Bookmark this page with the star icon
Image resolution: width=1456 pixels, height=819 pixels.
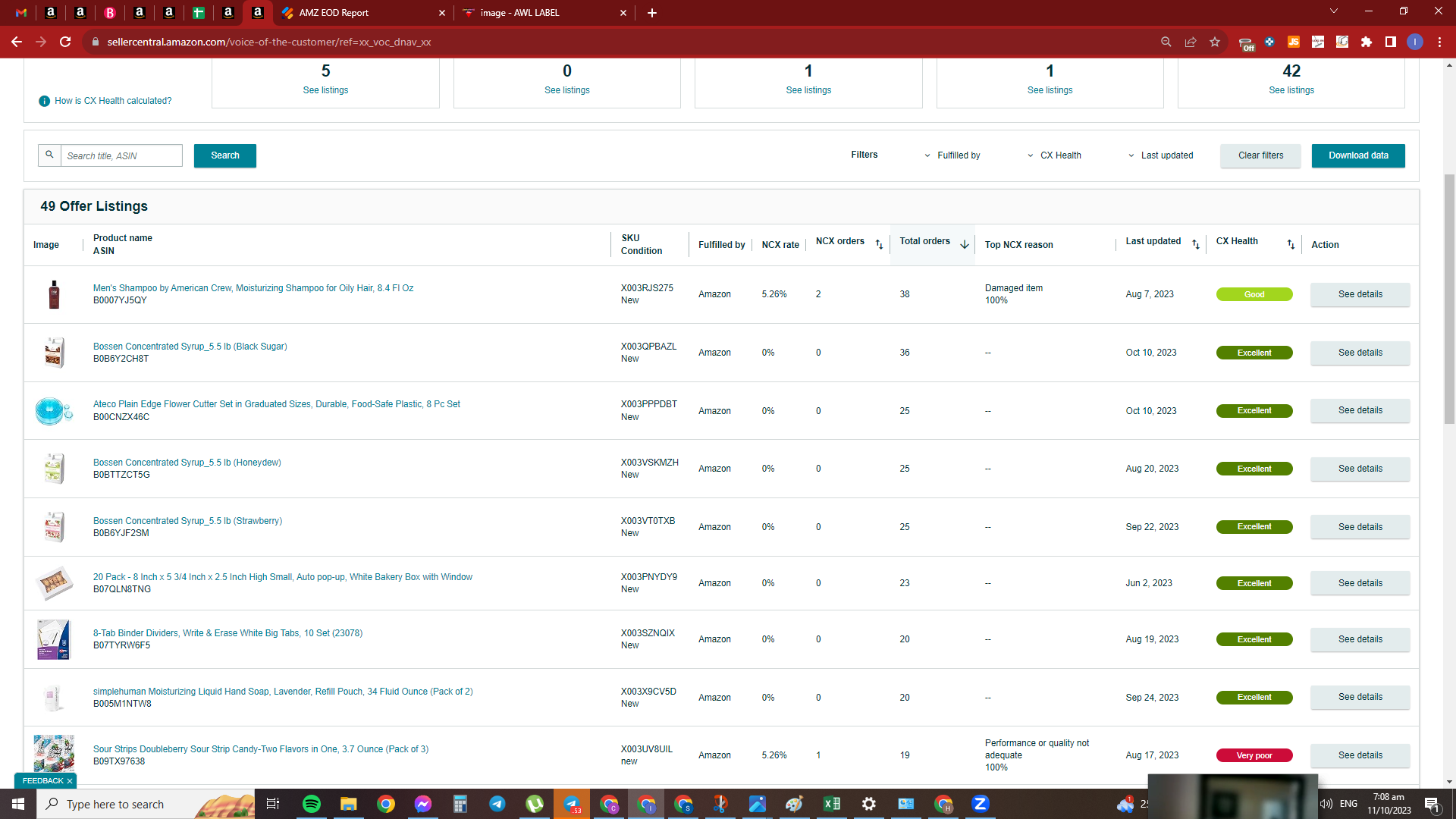[x=1215, y=42]
